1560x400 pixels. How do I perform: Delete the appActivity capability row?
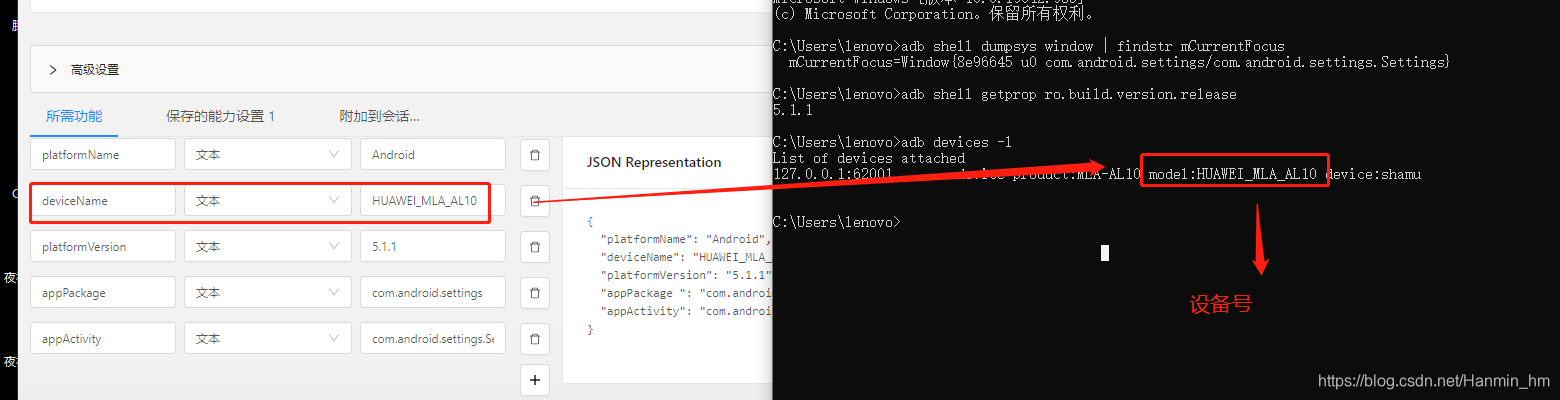[534, 339]
